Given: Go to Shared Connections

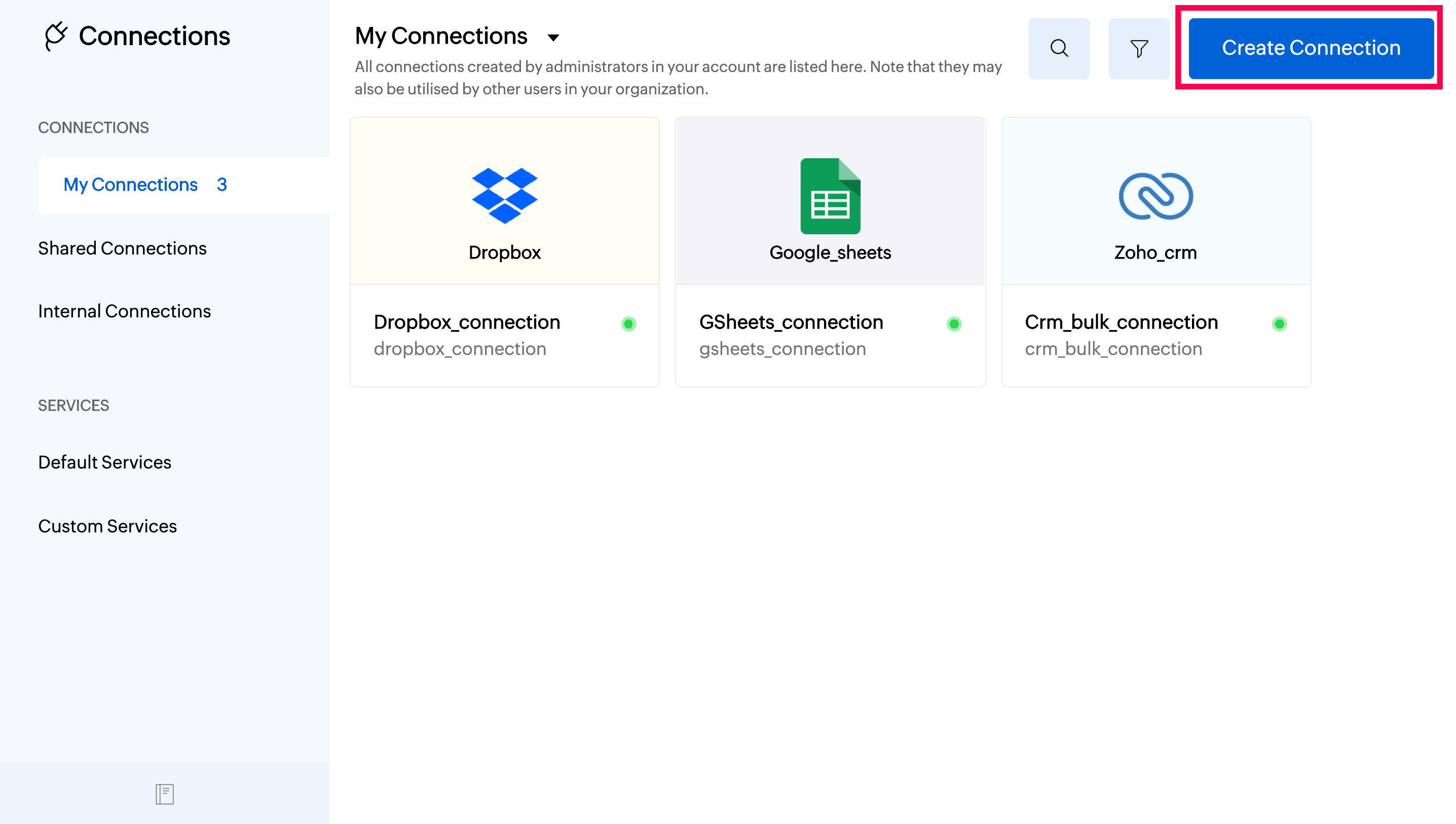Looking at the screenshot, I should tap(122, 248).
